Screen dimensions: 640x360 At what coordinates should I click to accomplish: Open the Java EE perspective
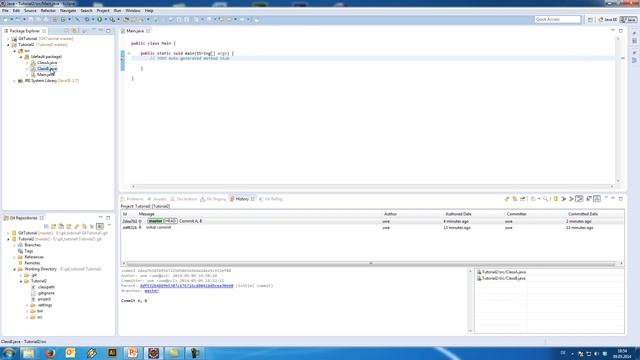tap(608, 19)
